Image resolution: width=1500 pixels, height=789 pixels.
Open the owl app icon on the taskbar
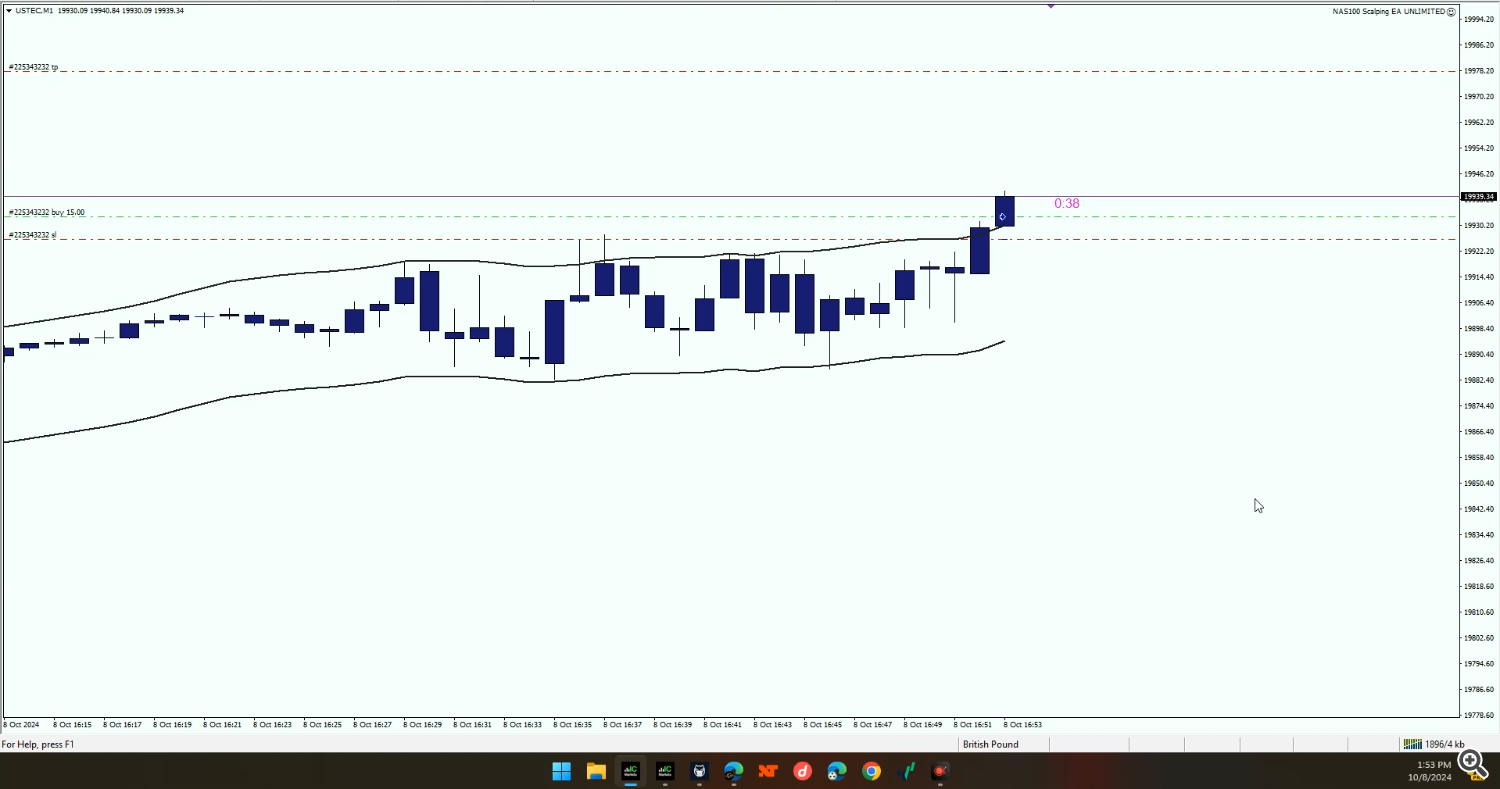[699, 771]
